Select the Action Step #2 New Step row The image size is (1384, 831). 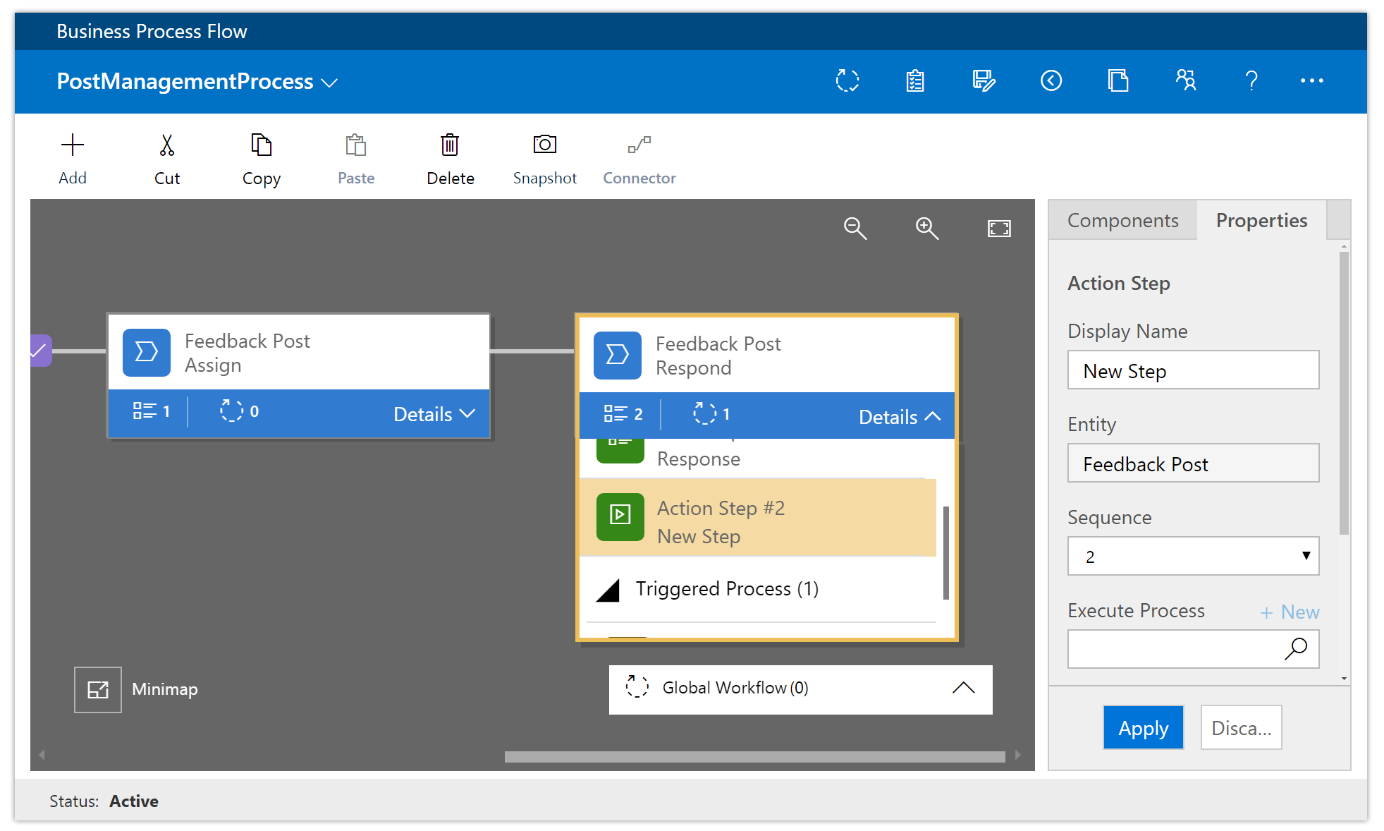tap(758, 518)
